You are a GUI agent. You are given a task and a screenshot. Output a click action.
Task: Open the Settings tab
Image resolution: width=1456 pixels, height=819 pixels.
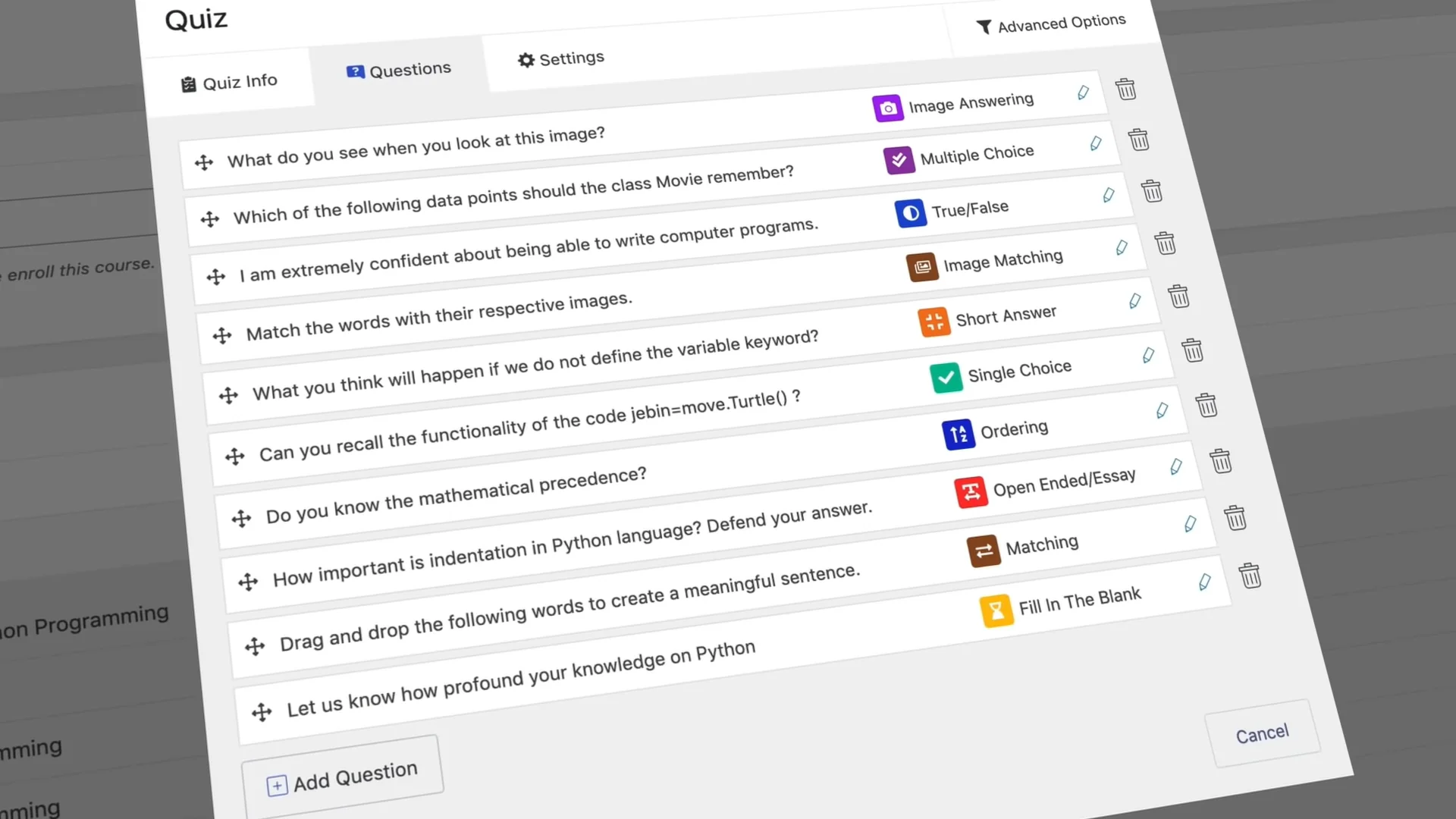(x=560, y=58)
